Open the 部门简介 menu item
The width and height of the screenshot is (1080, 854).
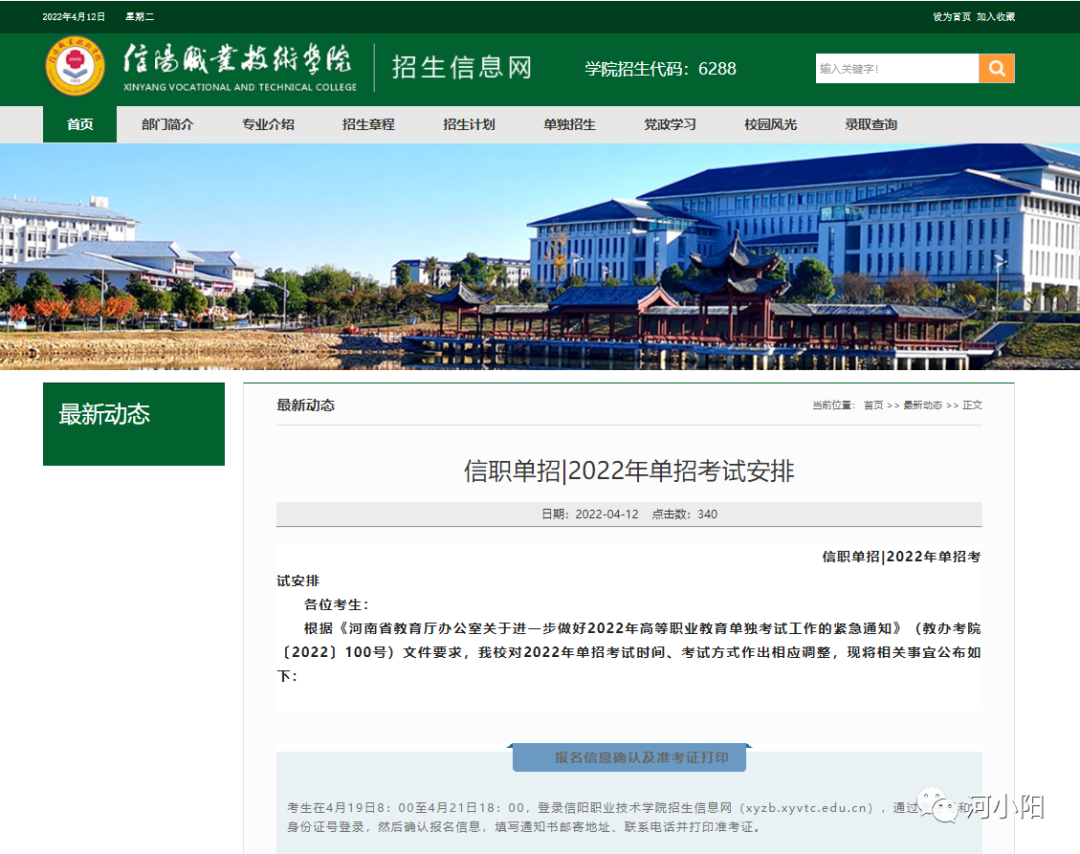(167, 125)
